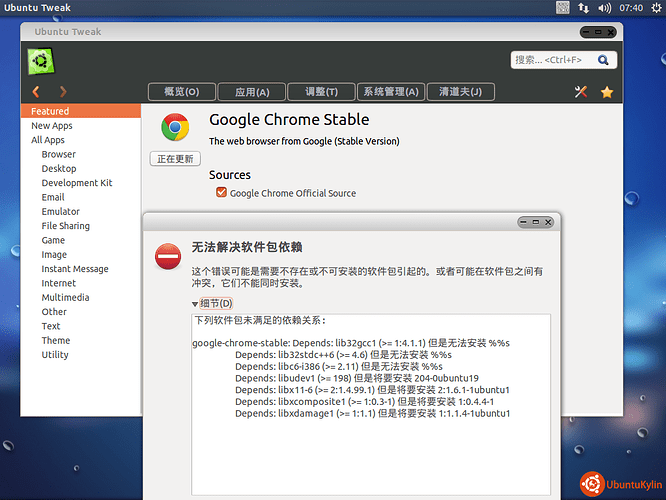
Task: Switch to the 系统管理(A) tab
Action: 391,92
